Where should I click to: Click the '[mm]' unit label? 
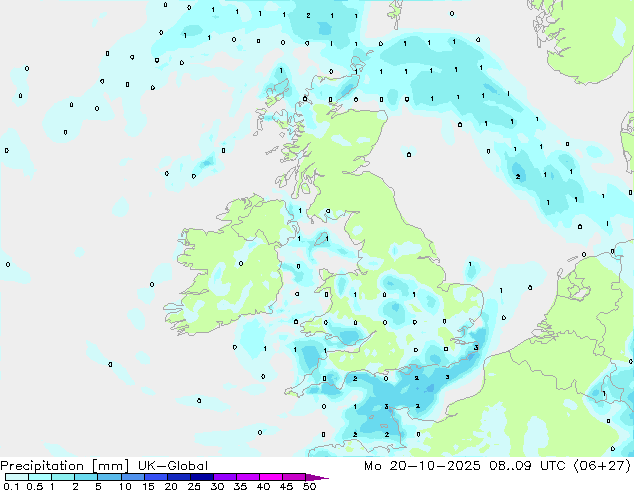click(110, 466)
